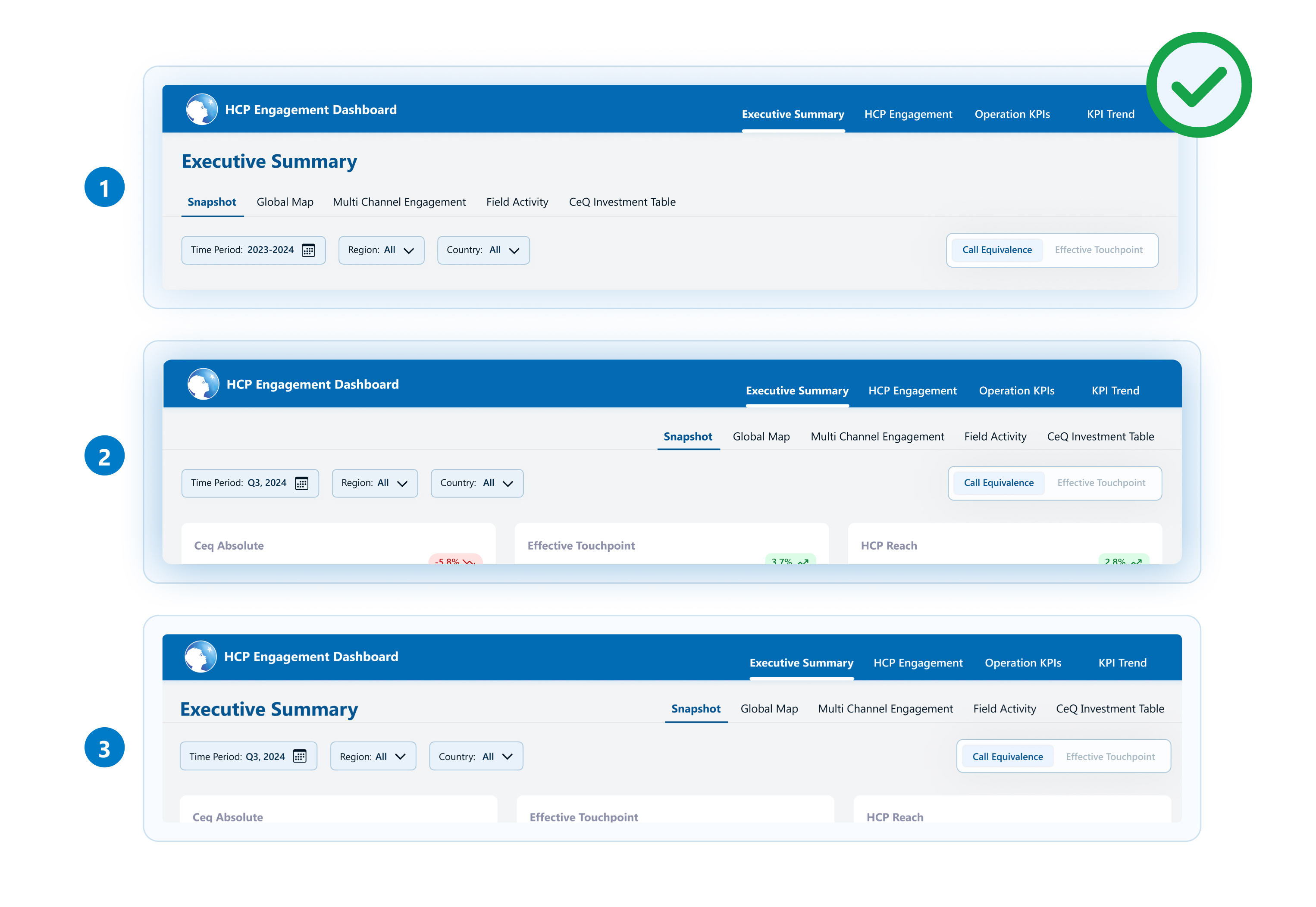The width and height of the screenshot is (1316, 907).
Task: Open Global Map tab in first mockup
Action: (285, 202)
